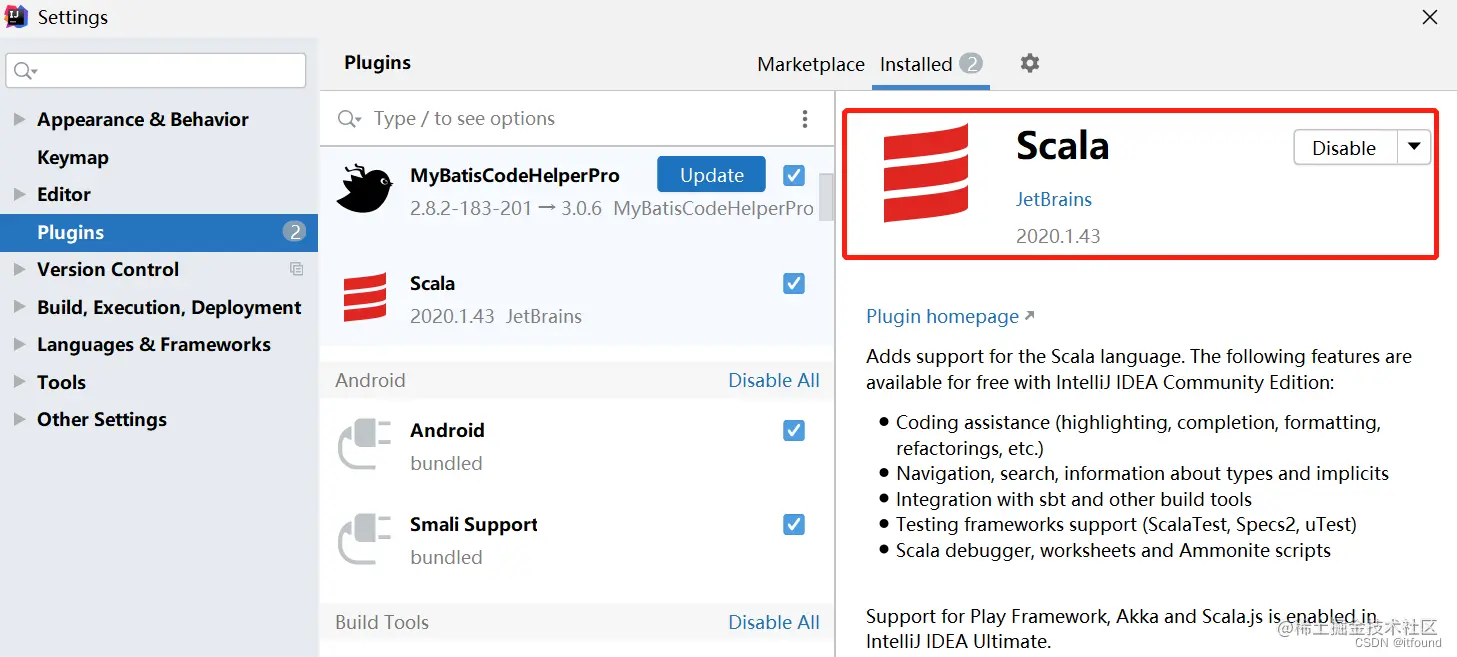The height and width of the screenshot is (657, 1457).
Task: Uncheck the Smali Support plugin checkbox
Action: (x=794, y=524)
